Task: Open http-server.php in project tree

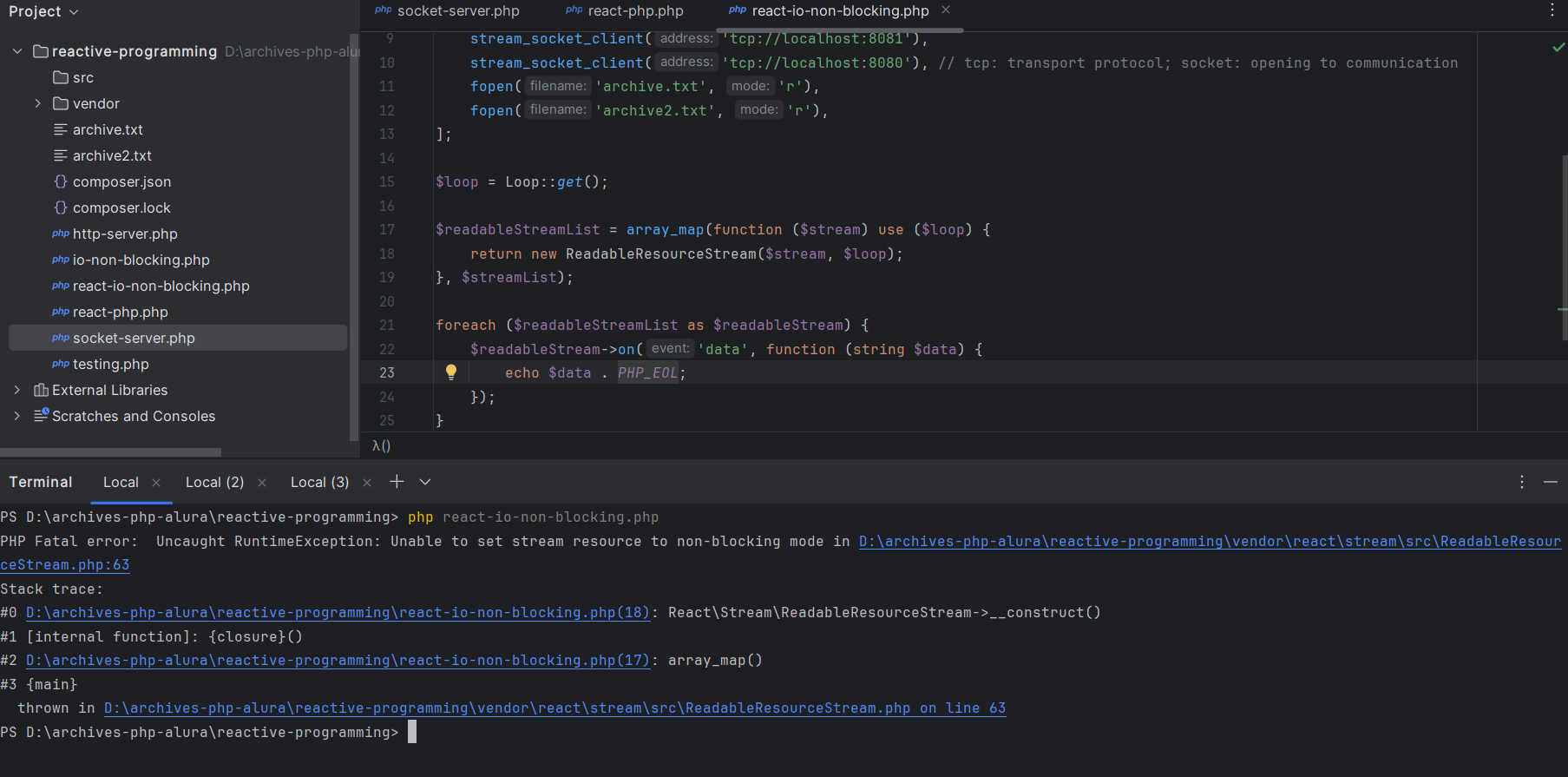Action: [x=125, y=234]
